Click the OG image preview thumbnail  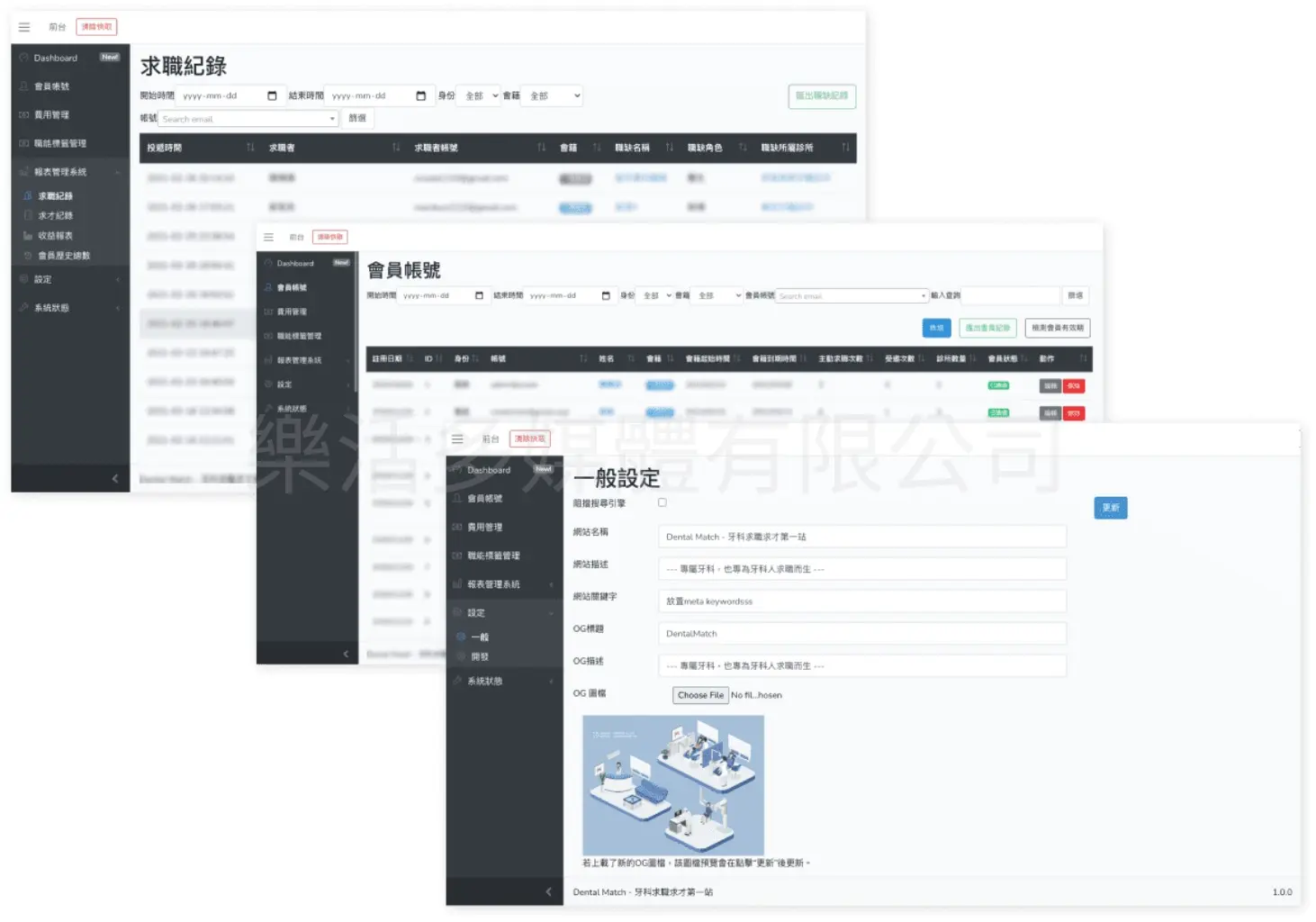coord(672,784)
